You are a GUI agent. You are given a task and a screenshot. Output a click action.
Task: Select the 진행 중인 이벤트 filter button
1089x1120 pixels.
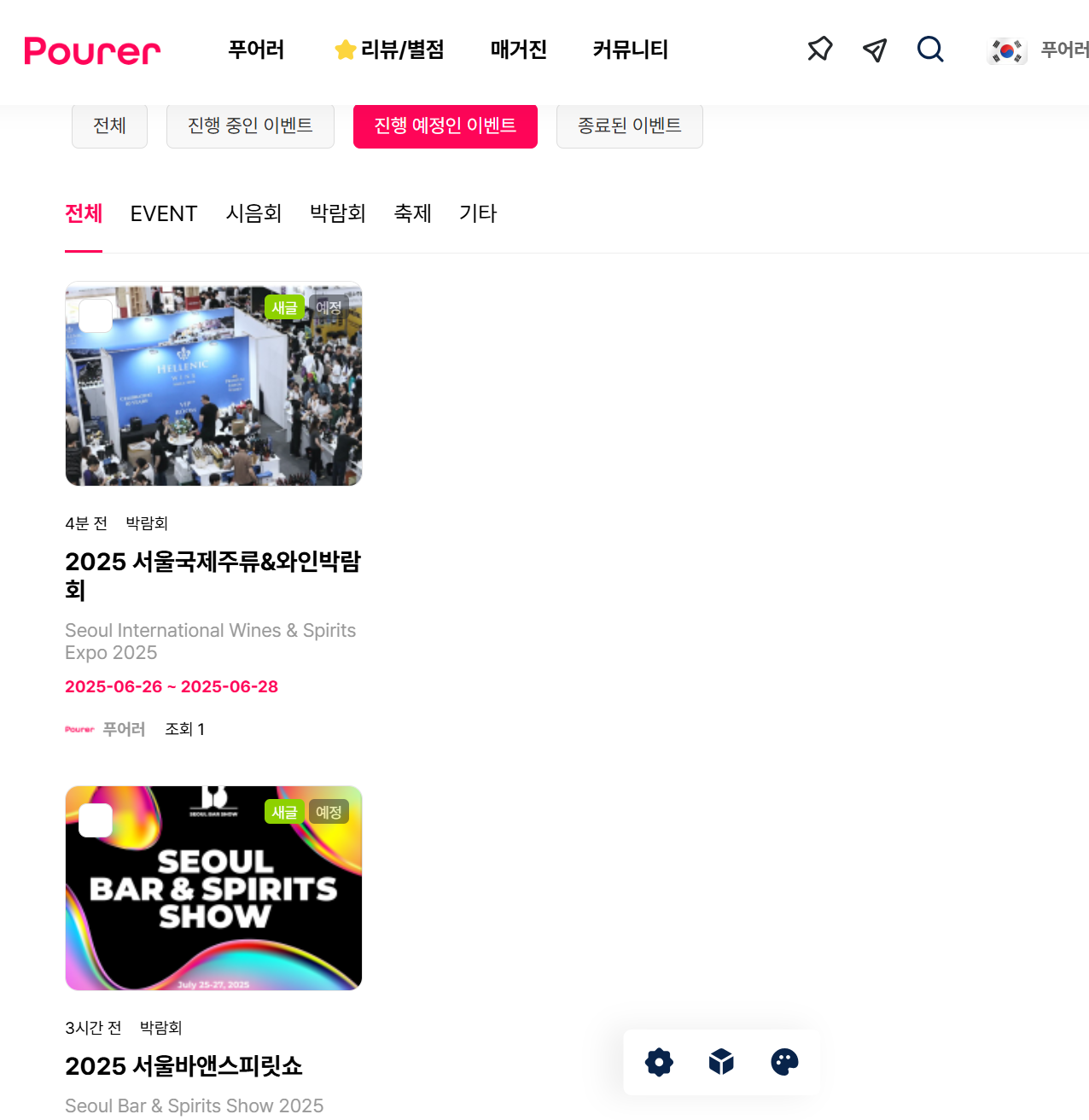coord(250,125)
